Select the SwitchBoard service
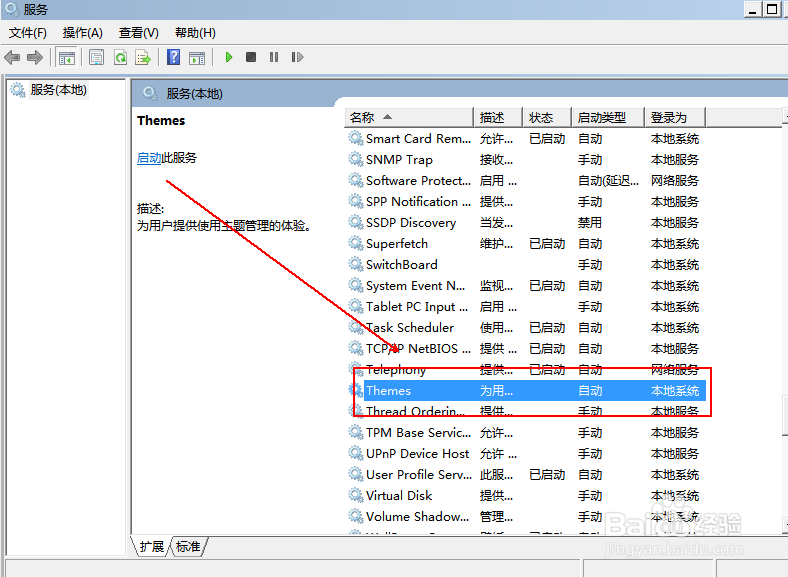 click(x=527, y=264)
